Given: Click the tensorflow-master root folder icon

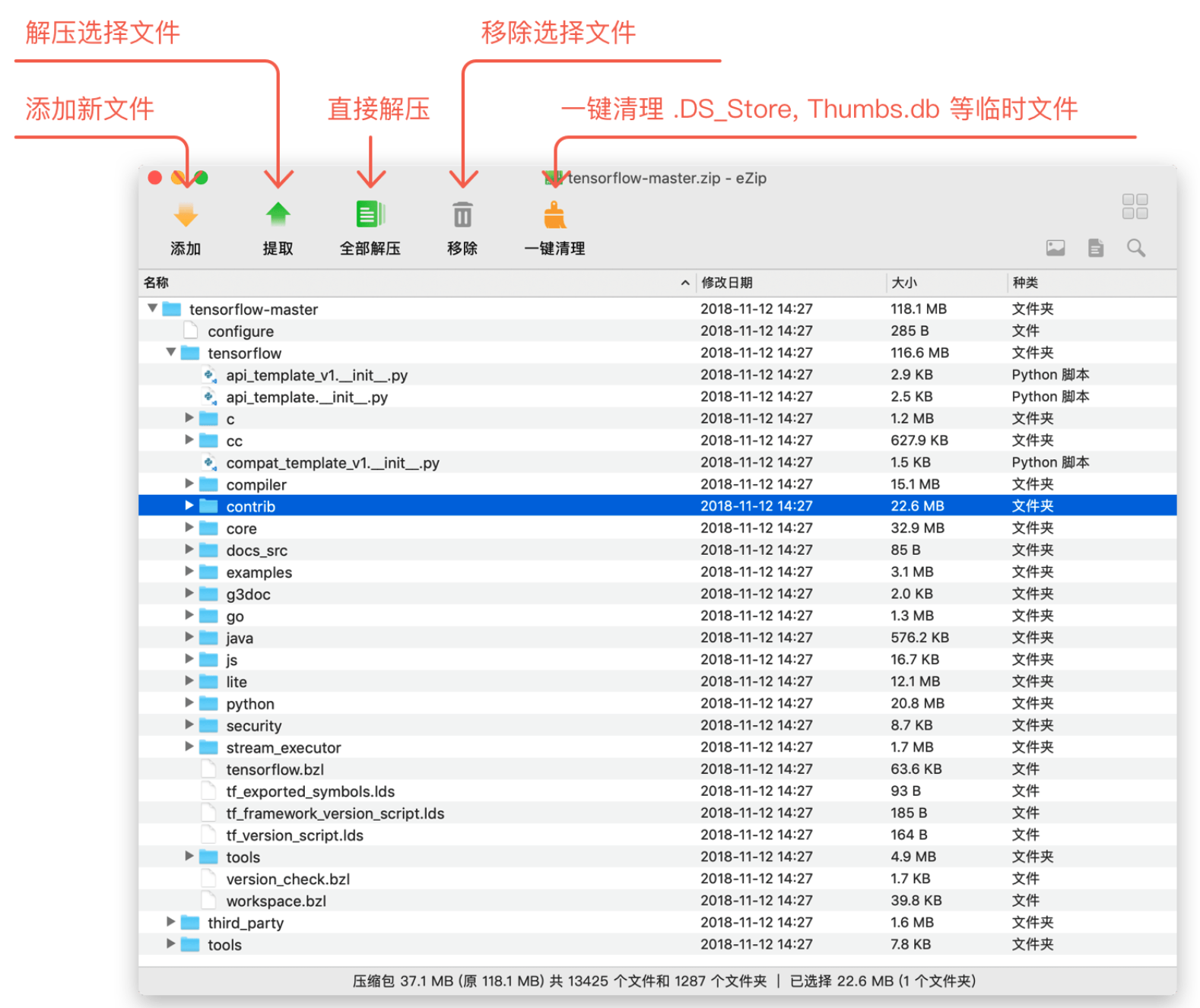Looking at the screenshot, I should coord(172,309).
